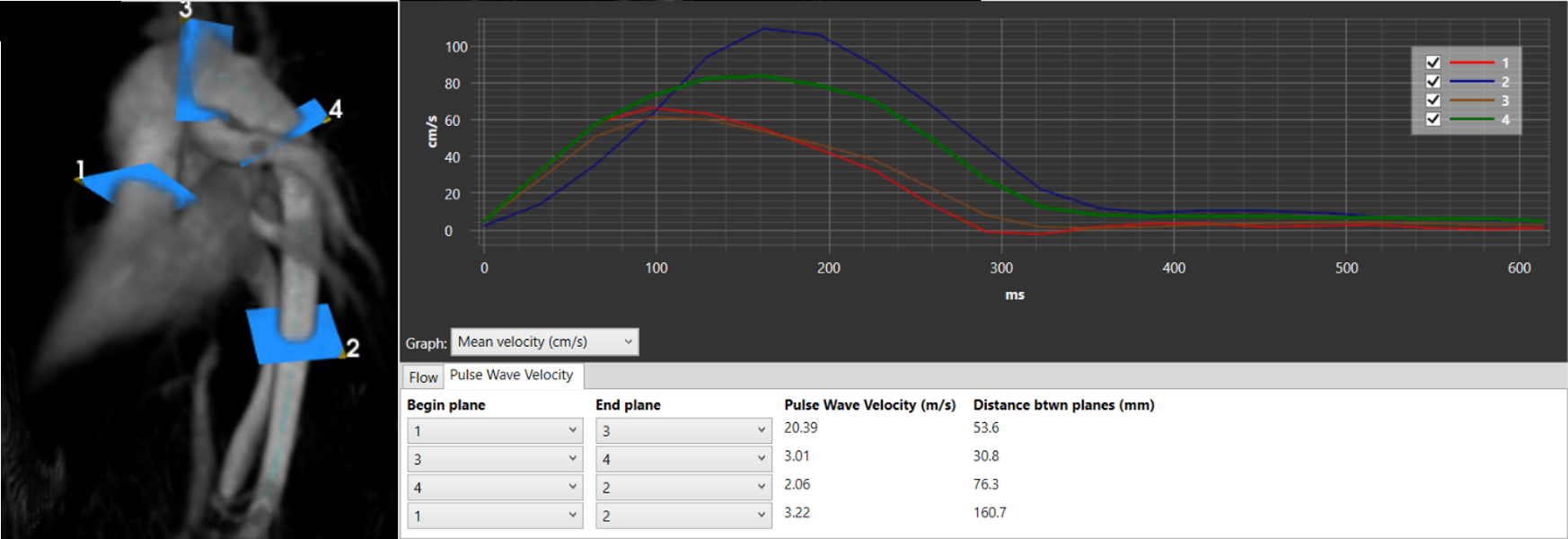Hide curve 4 using its legend checkbox
The height and width of the screenshot is (539, 1568).
click(1433, 119)
